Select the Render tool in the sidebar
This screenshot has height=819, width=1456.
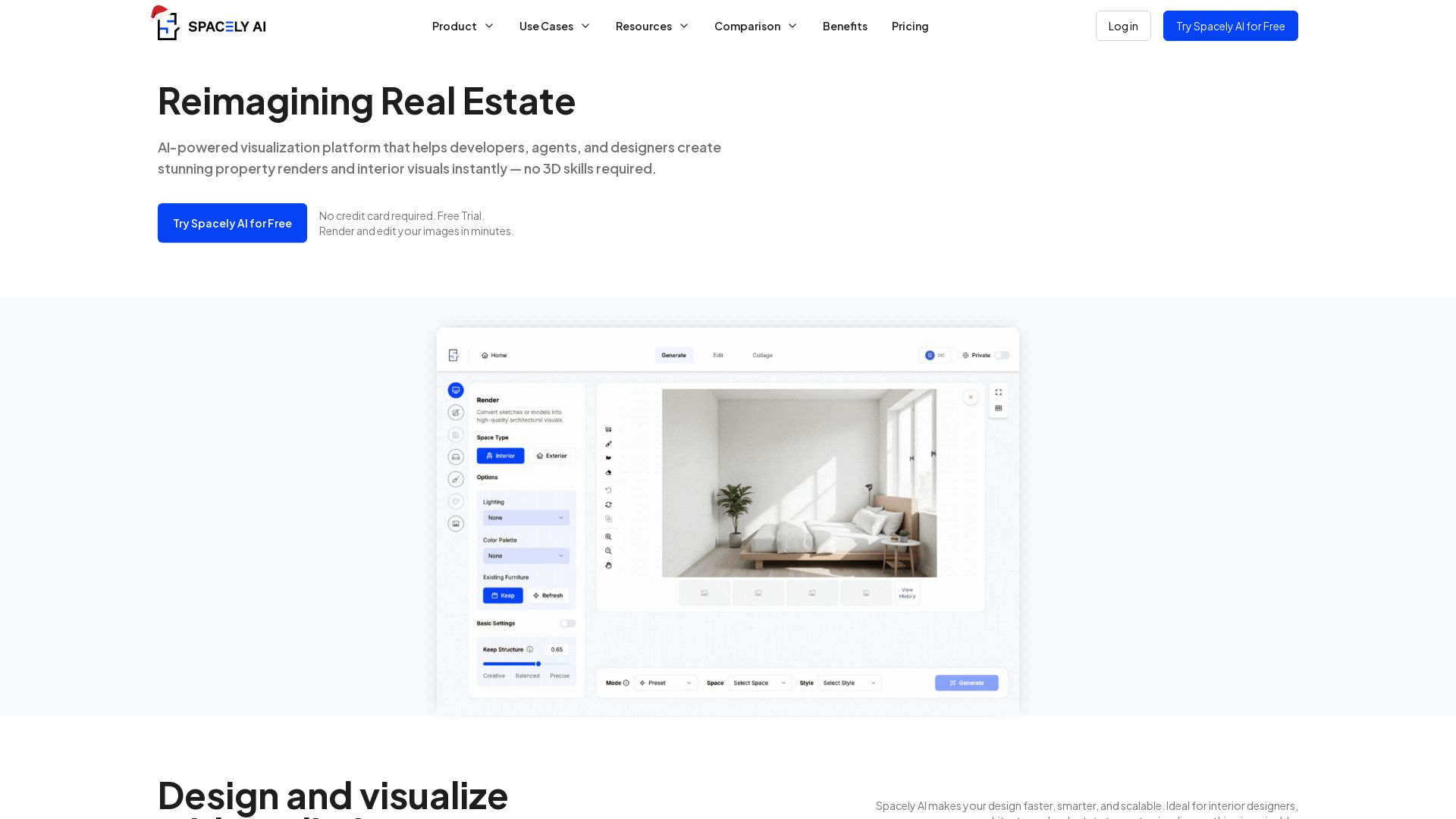(x=456, y=391)
